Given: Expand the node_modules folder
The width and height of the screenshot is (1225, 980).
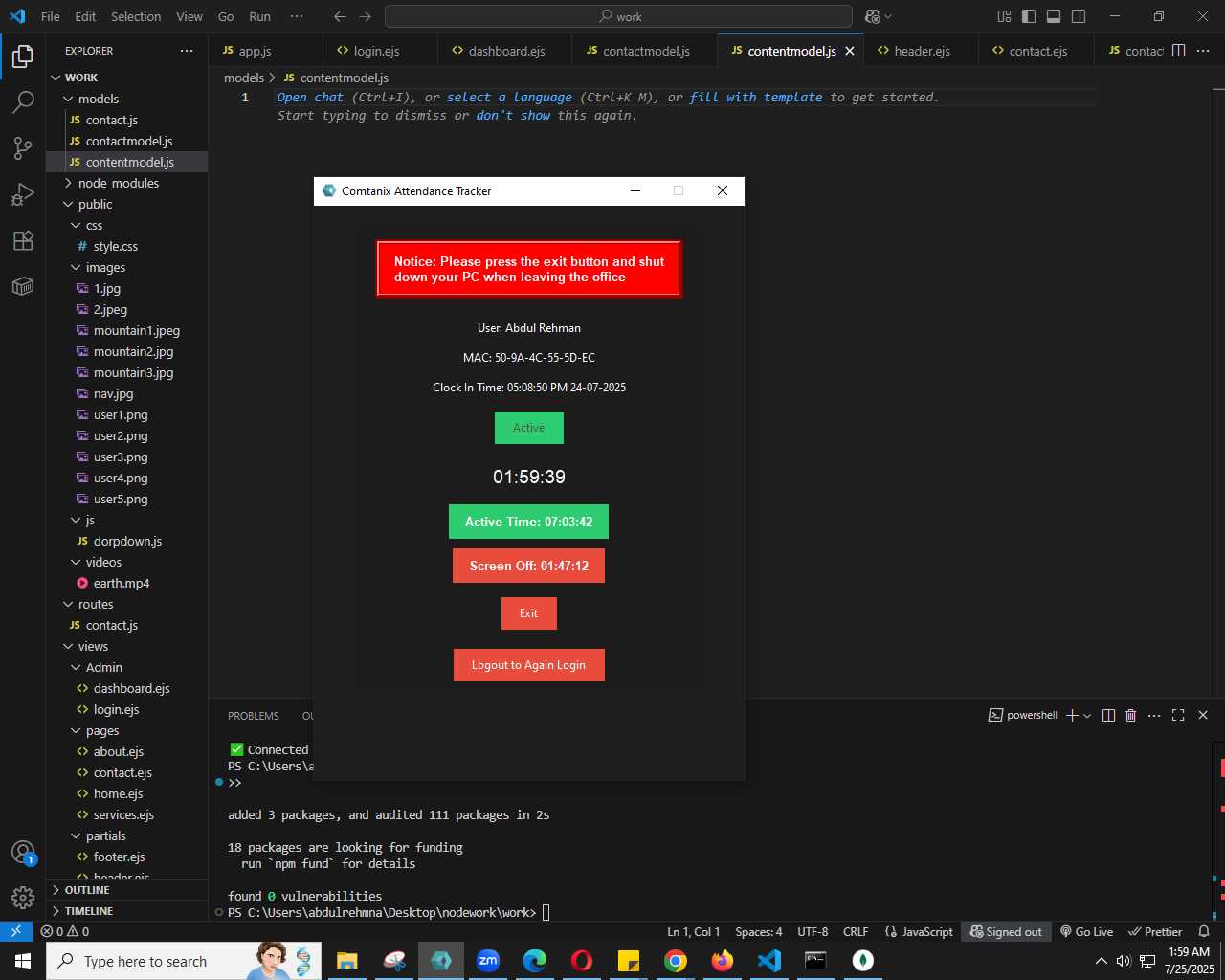Looking at the screenshot, I should [127, 183].
